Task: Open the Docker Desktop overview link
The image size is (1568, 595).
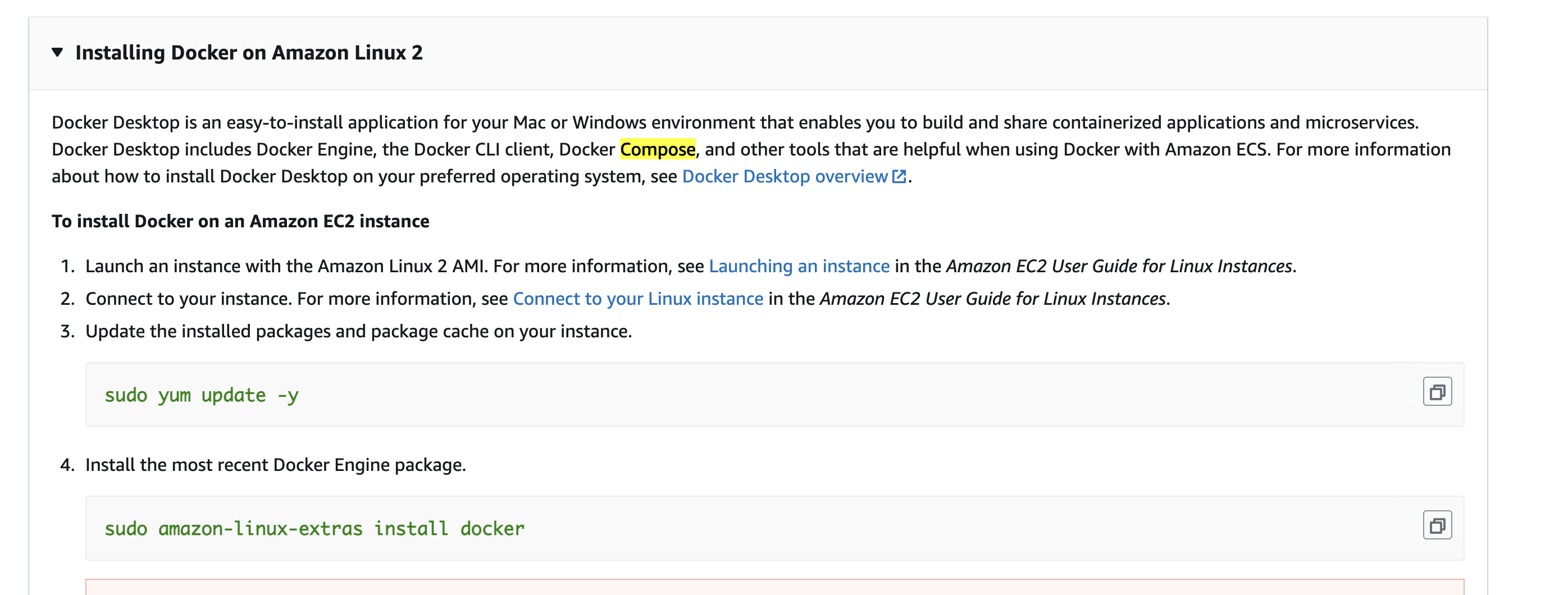Action: (785, 176)
